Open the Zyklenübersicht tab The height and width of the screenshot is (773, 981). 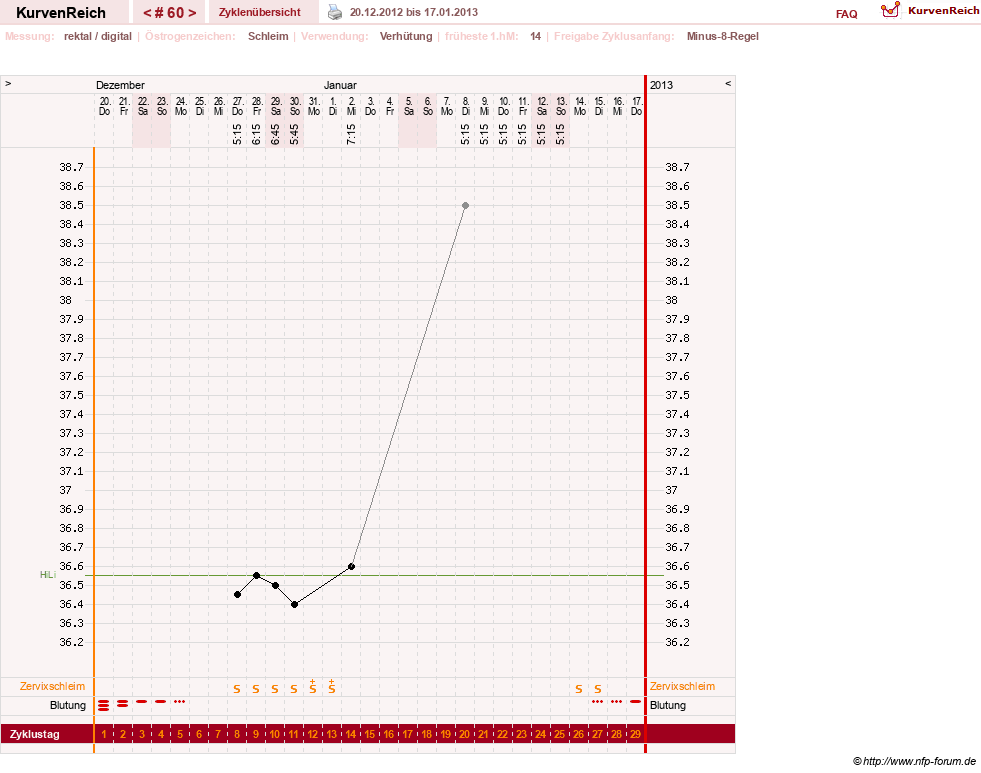260,12
